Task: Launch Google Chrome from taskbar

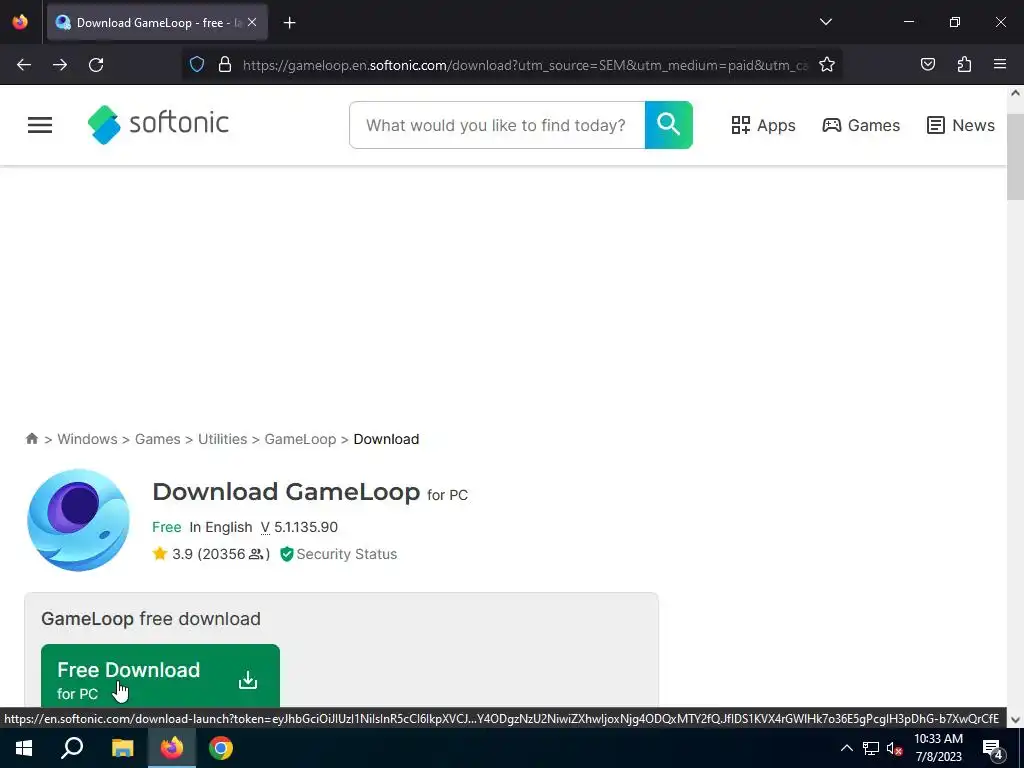Action: (x=221, y=748)
